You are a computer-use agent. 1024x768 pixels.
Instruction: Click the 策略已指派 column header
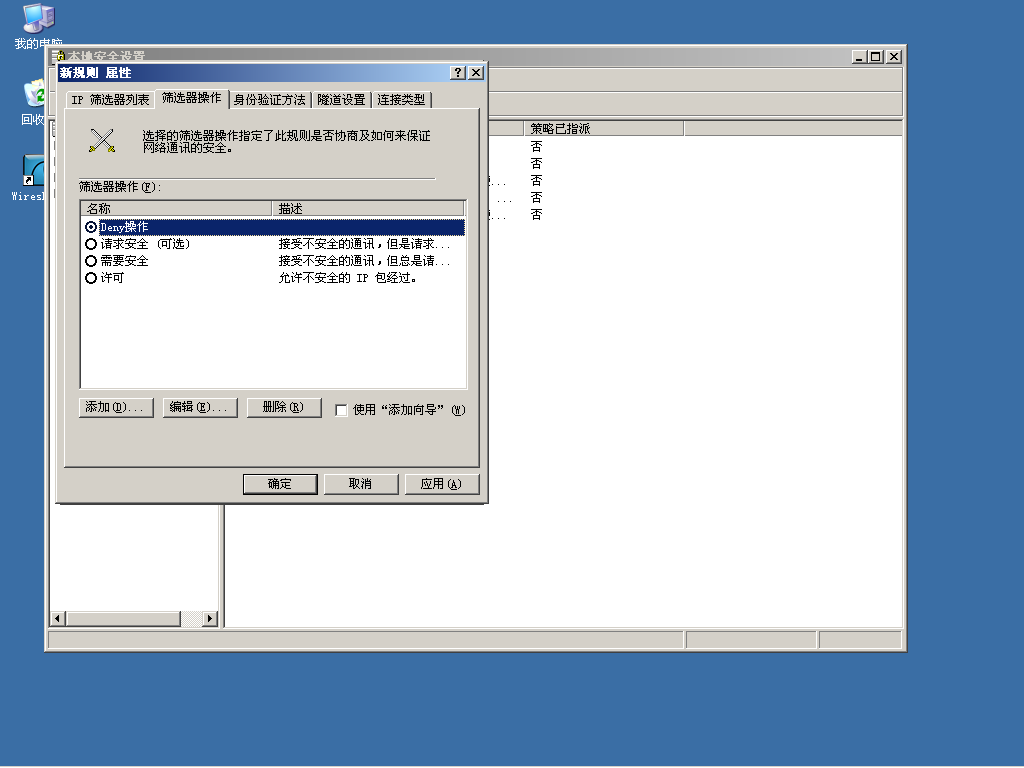(x=603, y=129)
